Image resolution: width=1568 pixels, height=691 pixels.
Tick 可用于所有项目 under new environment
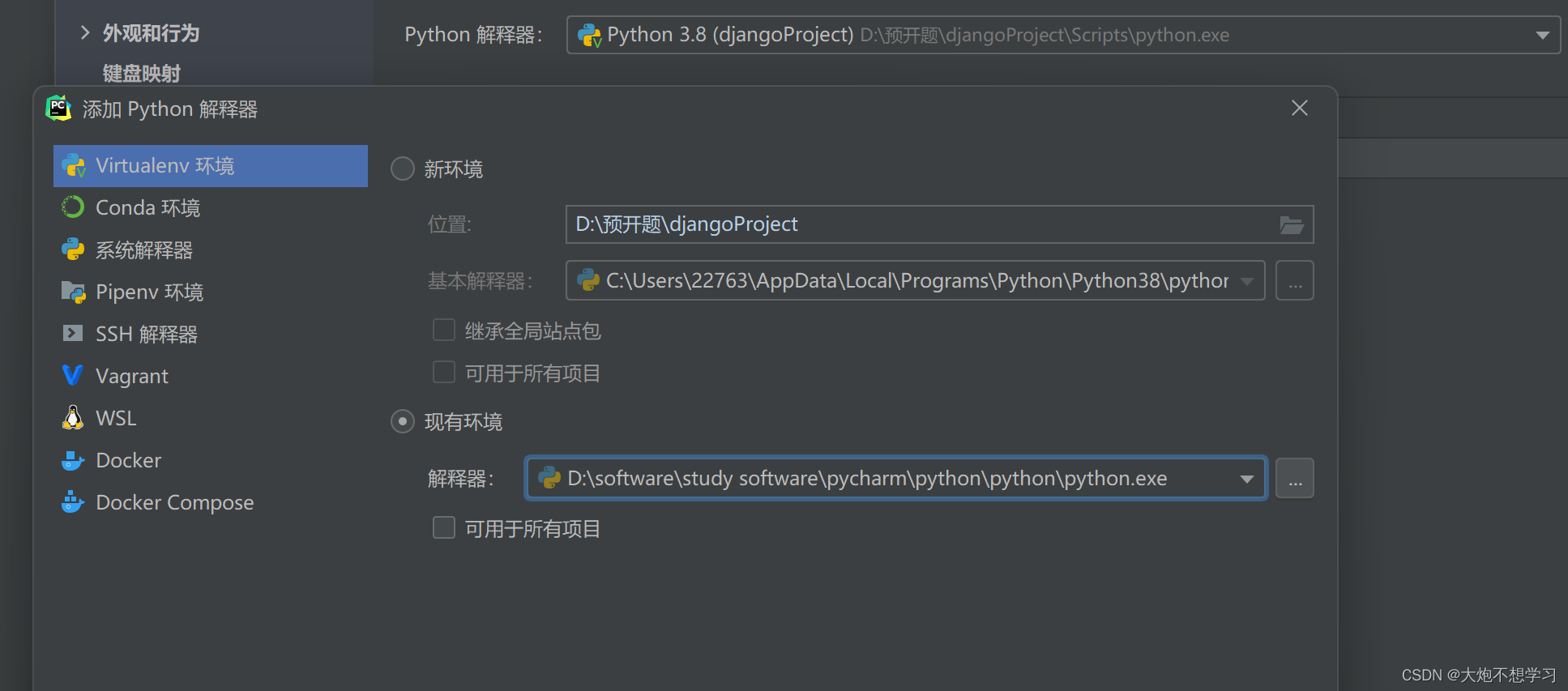[x=444, y=372]
